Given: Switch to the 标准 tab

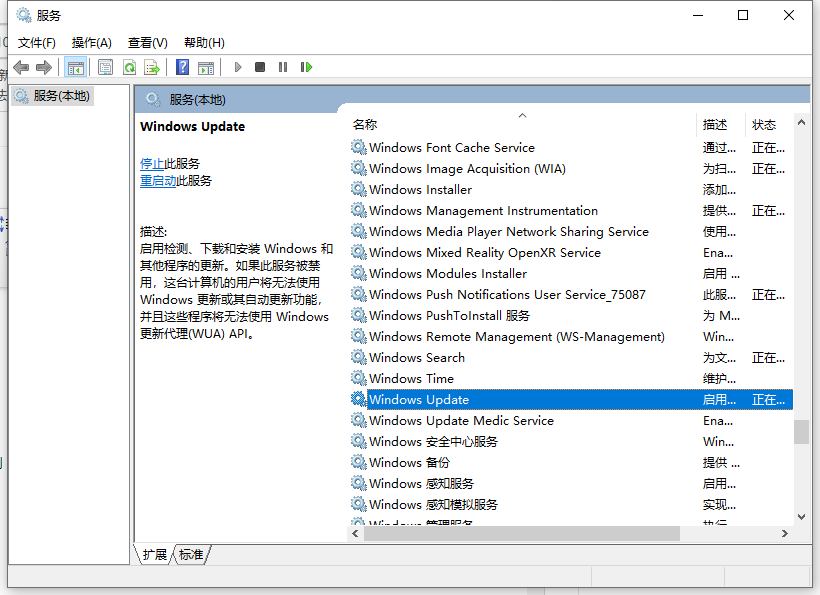Looking at the screenshot, I should [191, 555].
